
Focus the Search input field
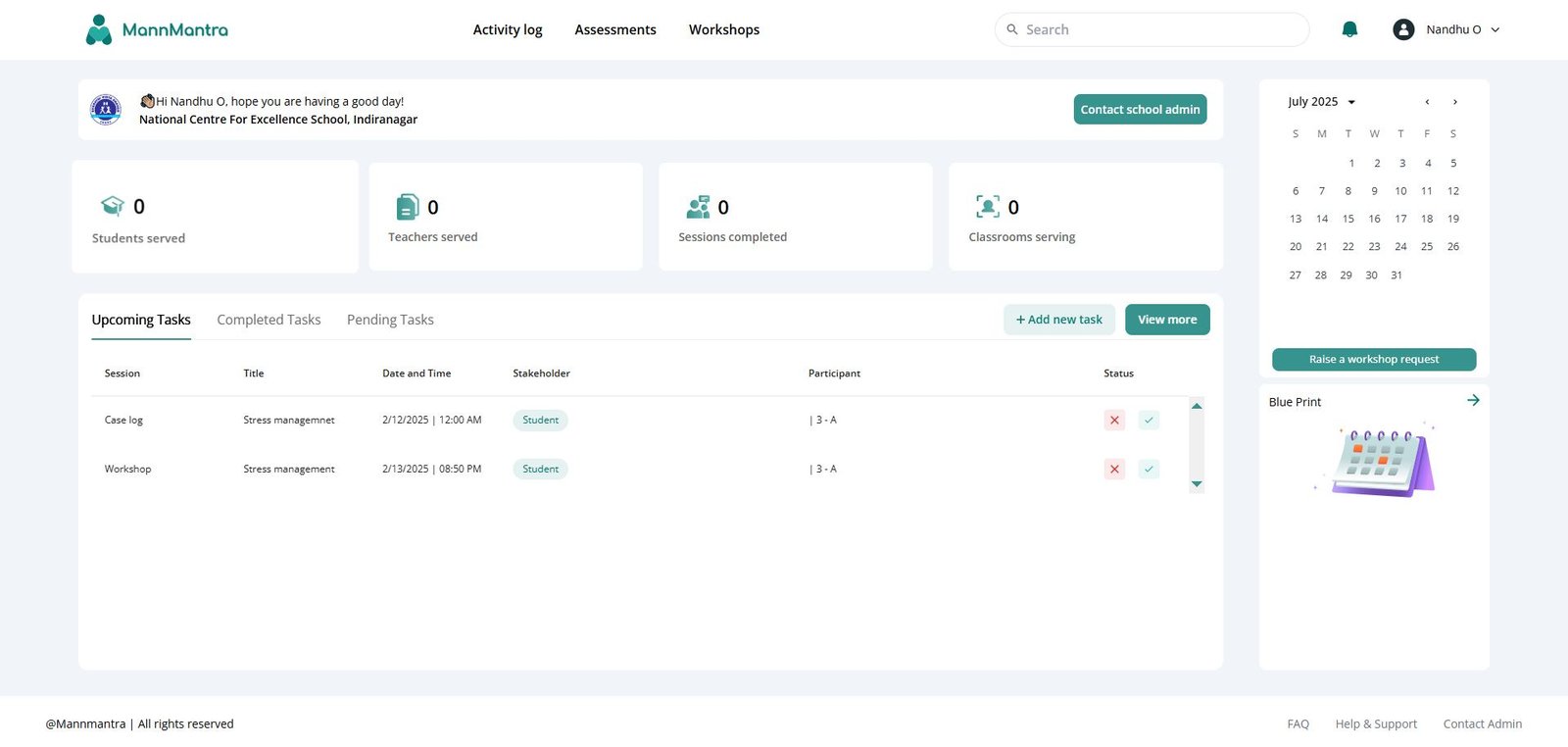pos(1151,29)
